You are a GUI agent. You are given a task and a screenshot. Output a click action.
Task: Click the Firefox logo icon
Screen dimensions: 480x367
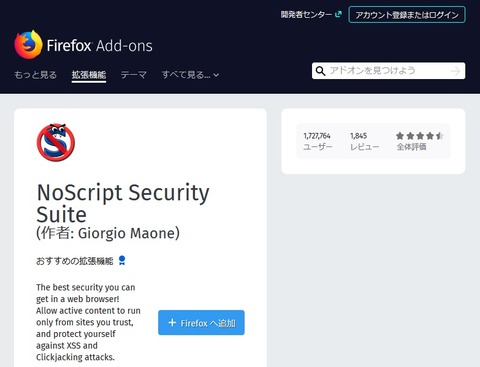tap(28, 45)
